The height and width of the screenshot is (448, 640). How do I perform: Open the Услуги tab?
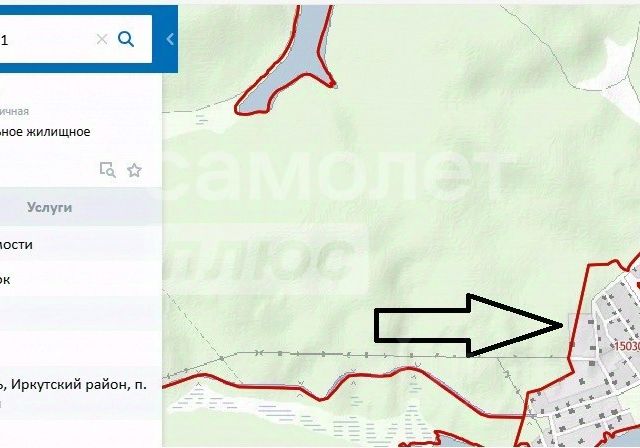click(x=49, y=207)
